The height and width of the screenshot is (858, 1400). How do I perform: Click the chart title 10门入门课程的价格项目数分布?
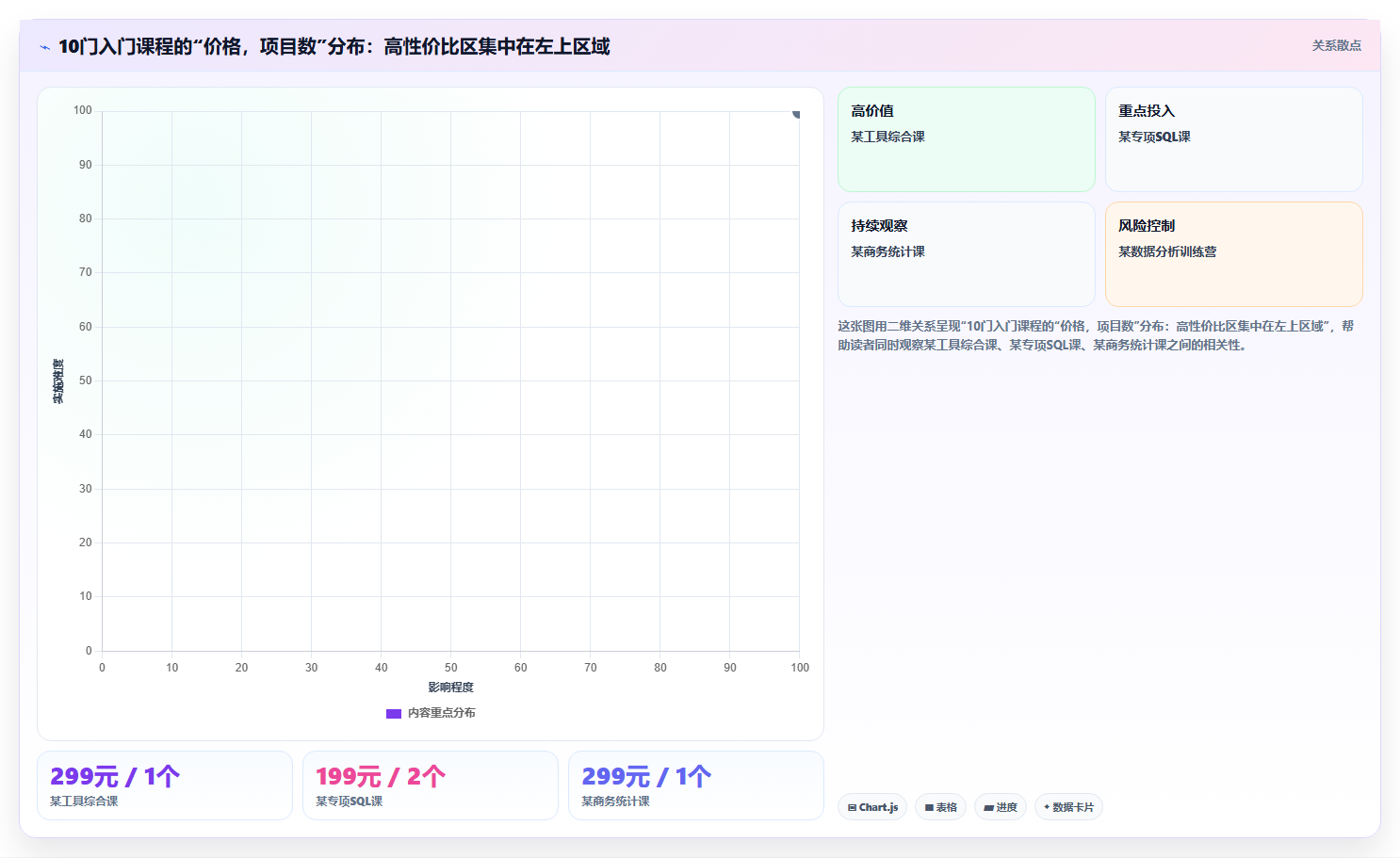pos(334,46)
